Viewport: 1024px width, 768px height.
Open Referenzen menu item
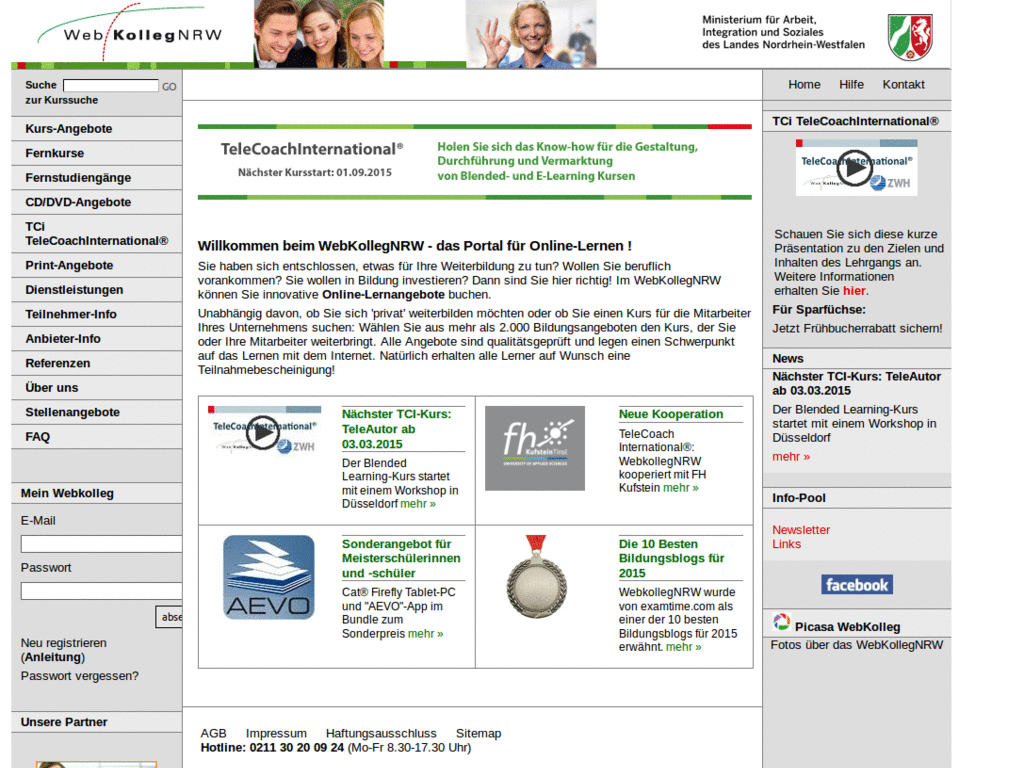point(97,363)
